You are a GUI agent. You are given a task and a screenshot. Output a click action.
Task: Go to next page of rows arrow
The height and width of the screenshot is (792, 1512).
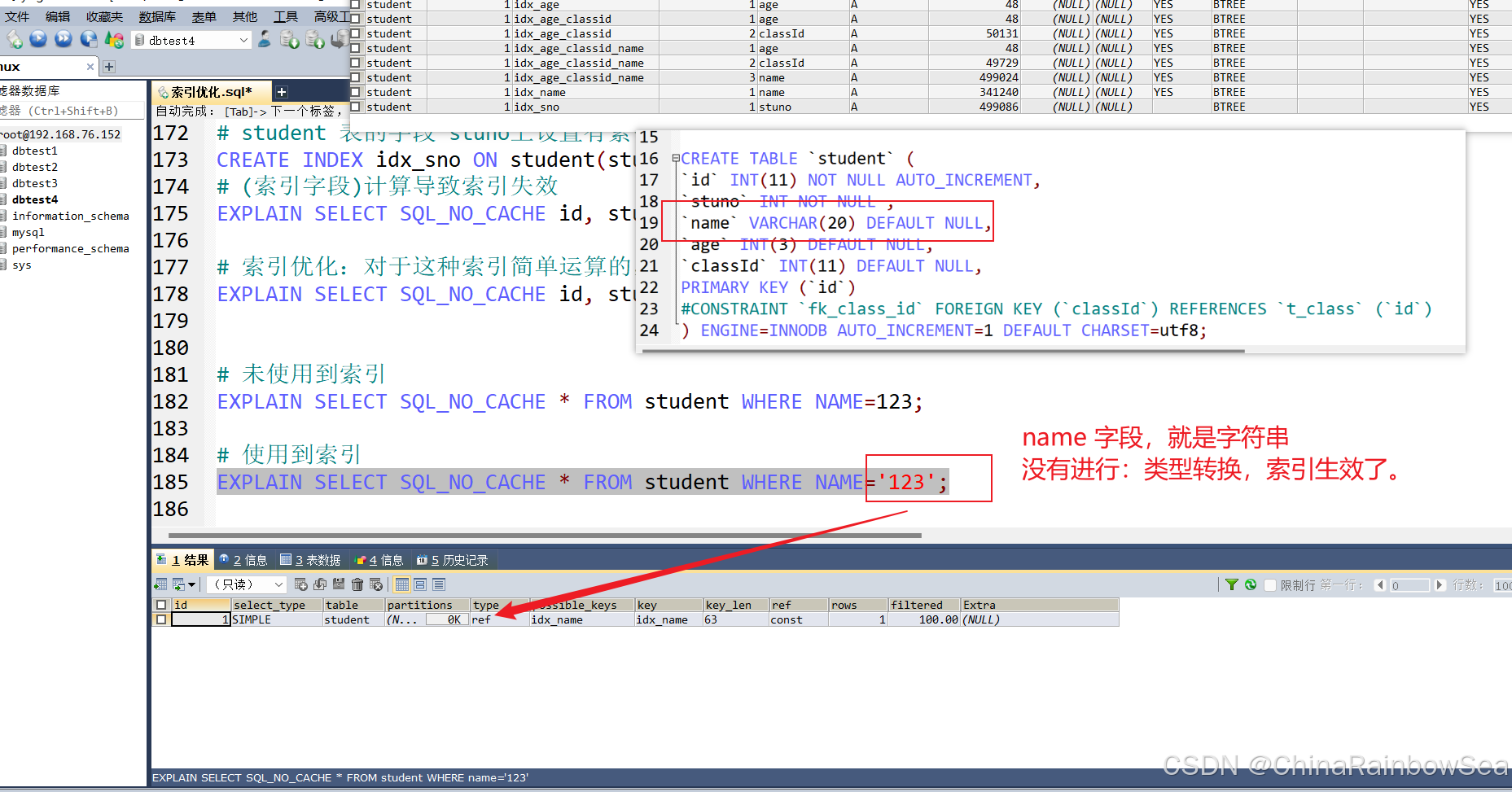pyautogui.click(x=1440, y=585)
